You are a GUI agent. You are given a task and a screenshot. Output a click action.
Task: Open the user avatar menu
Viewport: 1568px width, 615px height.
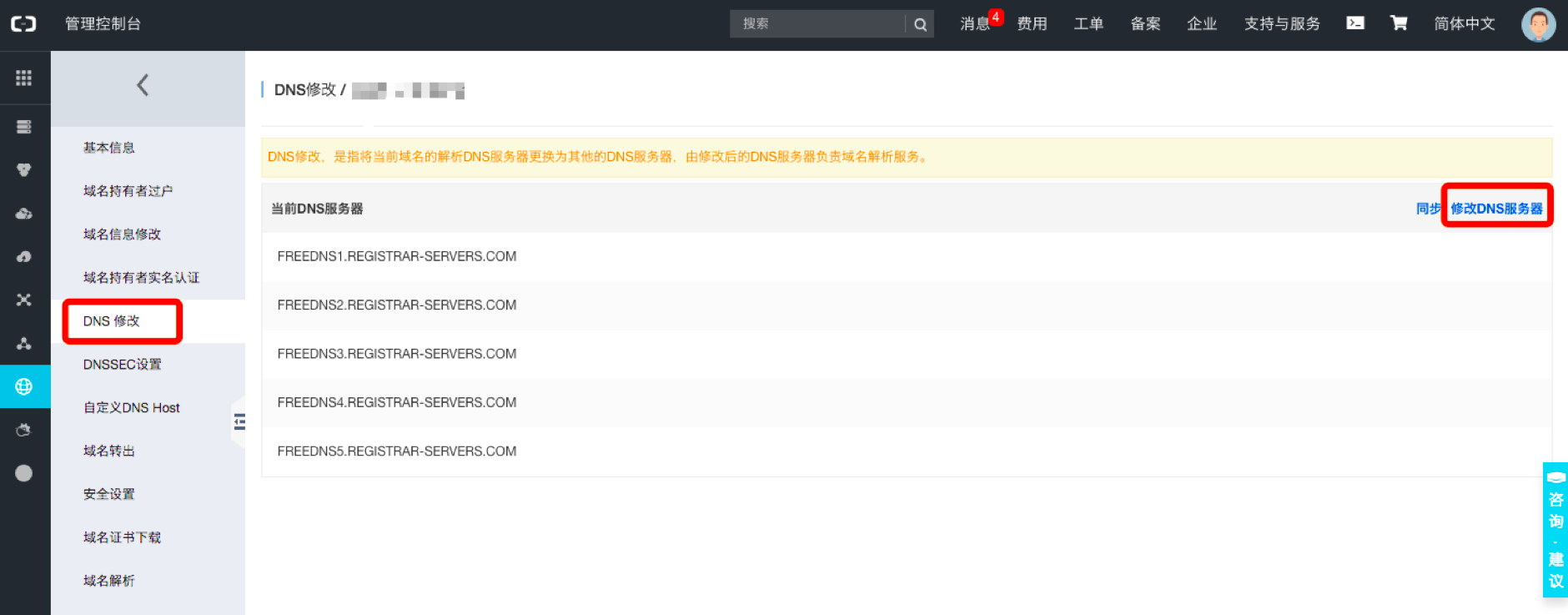(1538, 24)
